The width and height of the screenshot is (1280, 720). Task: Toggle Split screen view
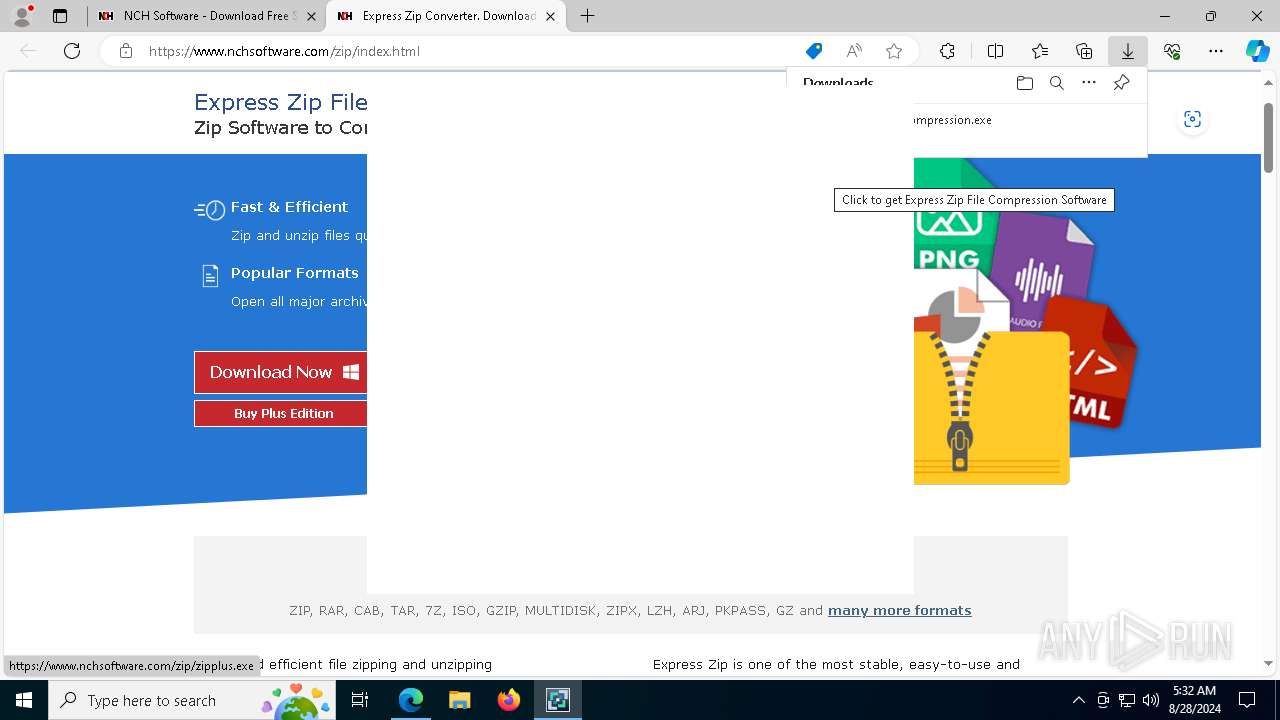(x=995, y=51)
